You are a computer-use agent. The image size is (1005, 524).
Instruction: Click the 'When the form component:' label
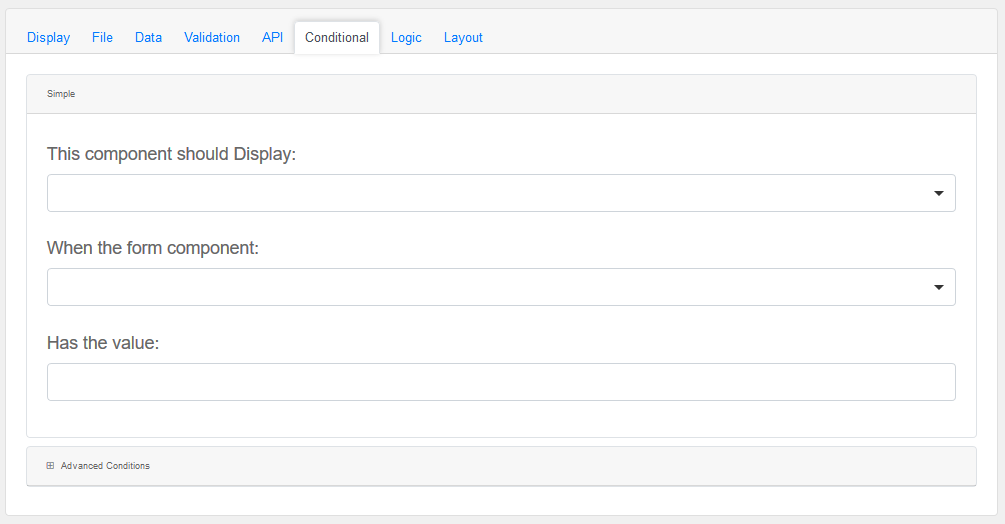click(152, 248)
